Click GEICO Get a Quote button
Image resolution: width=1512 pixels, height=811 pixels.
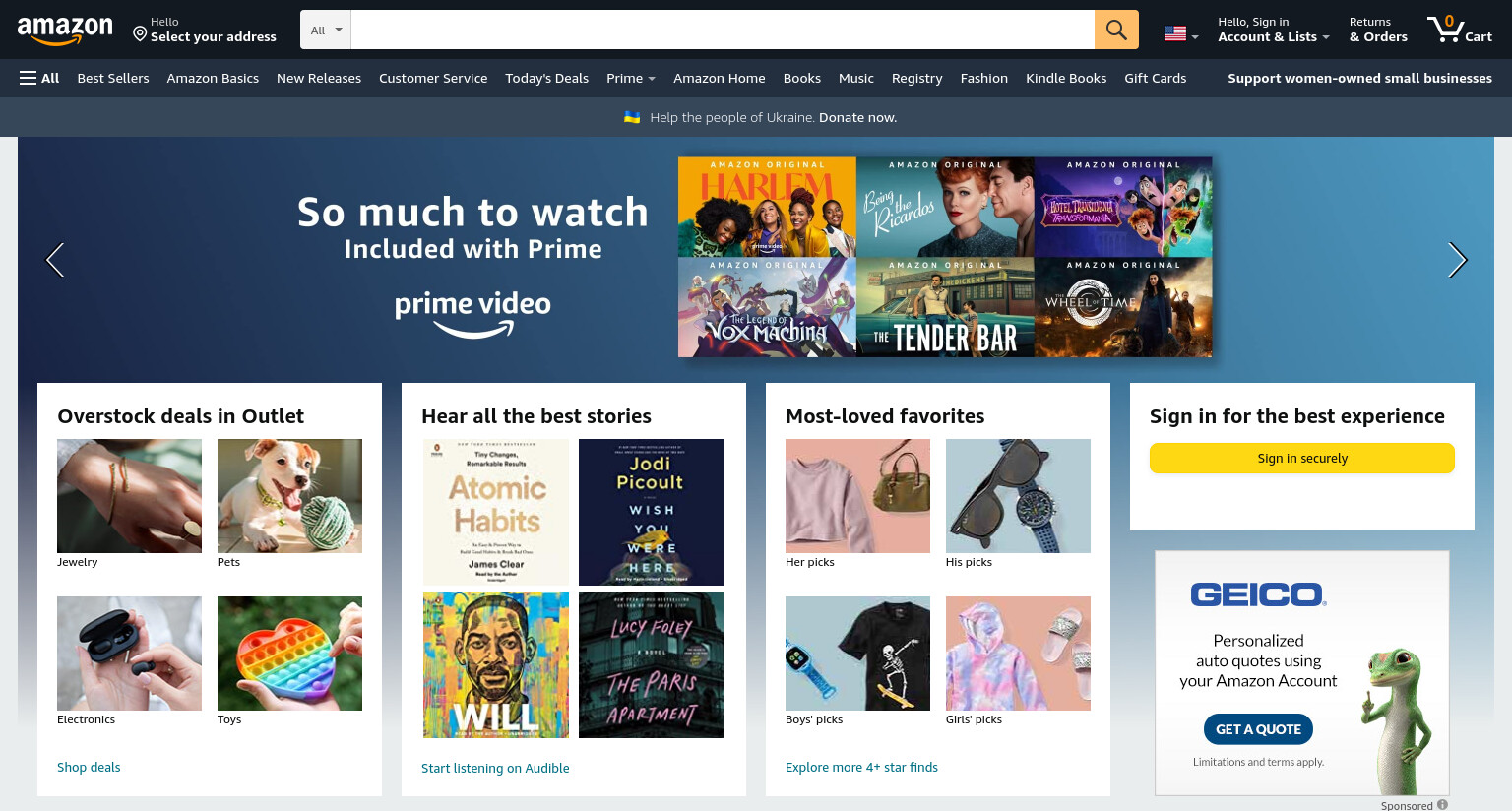tap(1258, 729)
